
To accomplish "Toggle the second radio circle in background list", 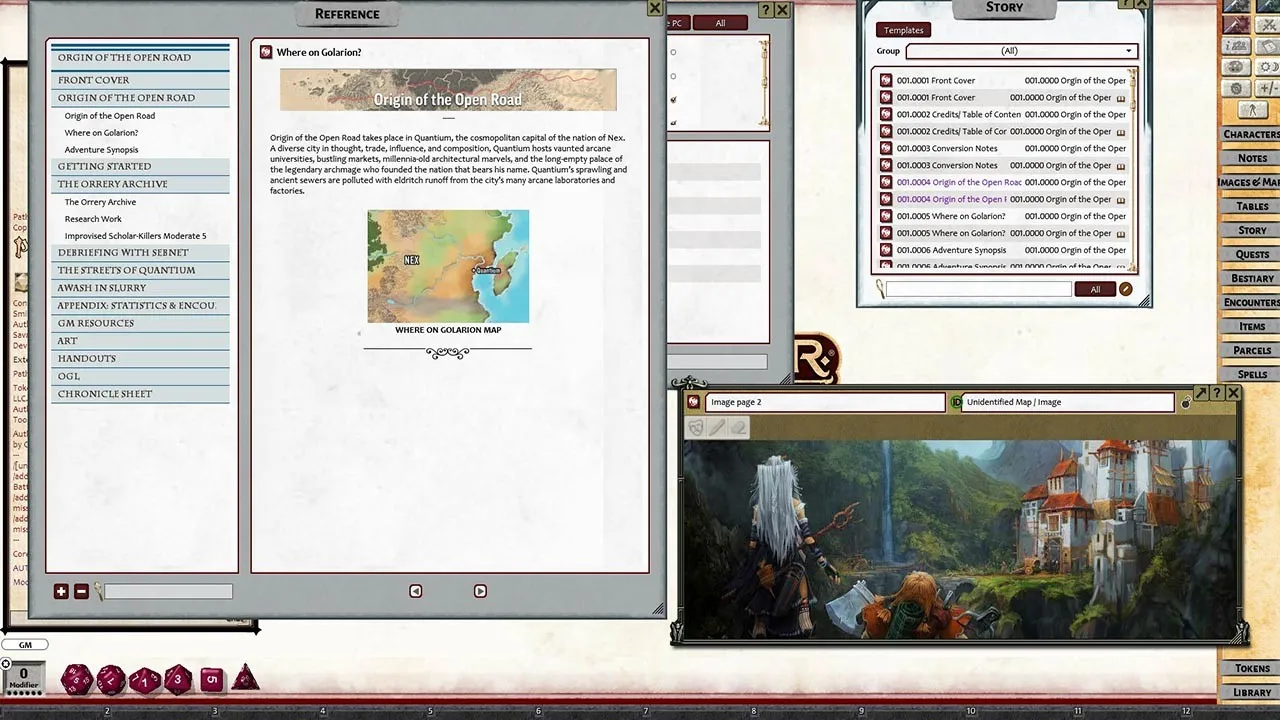I will coord(673,76).
